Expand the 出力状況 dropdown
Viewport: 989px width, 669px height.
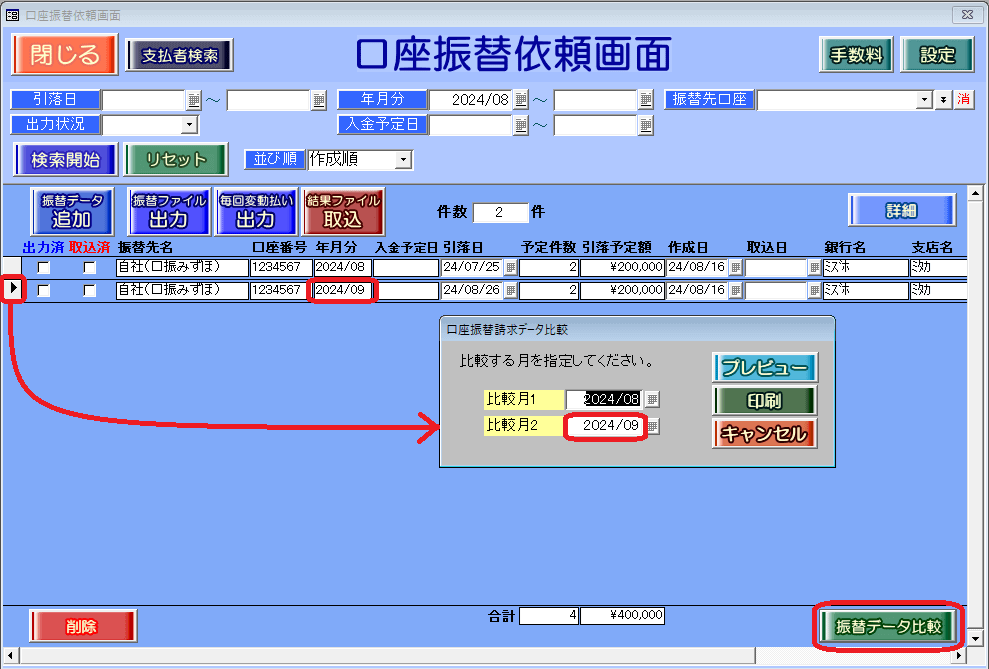tap(189, 125)
